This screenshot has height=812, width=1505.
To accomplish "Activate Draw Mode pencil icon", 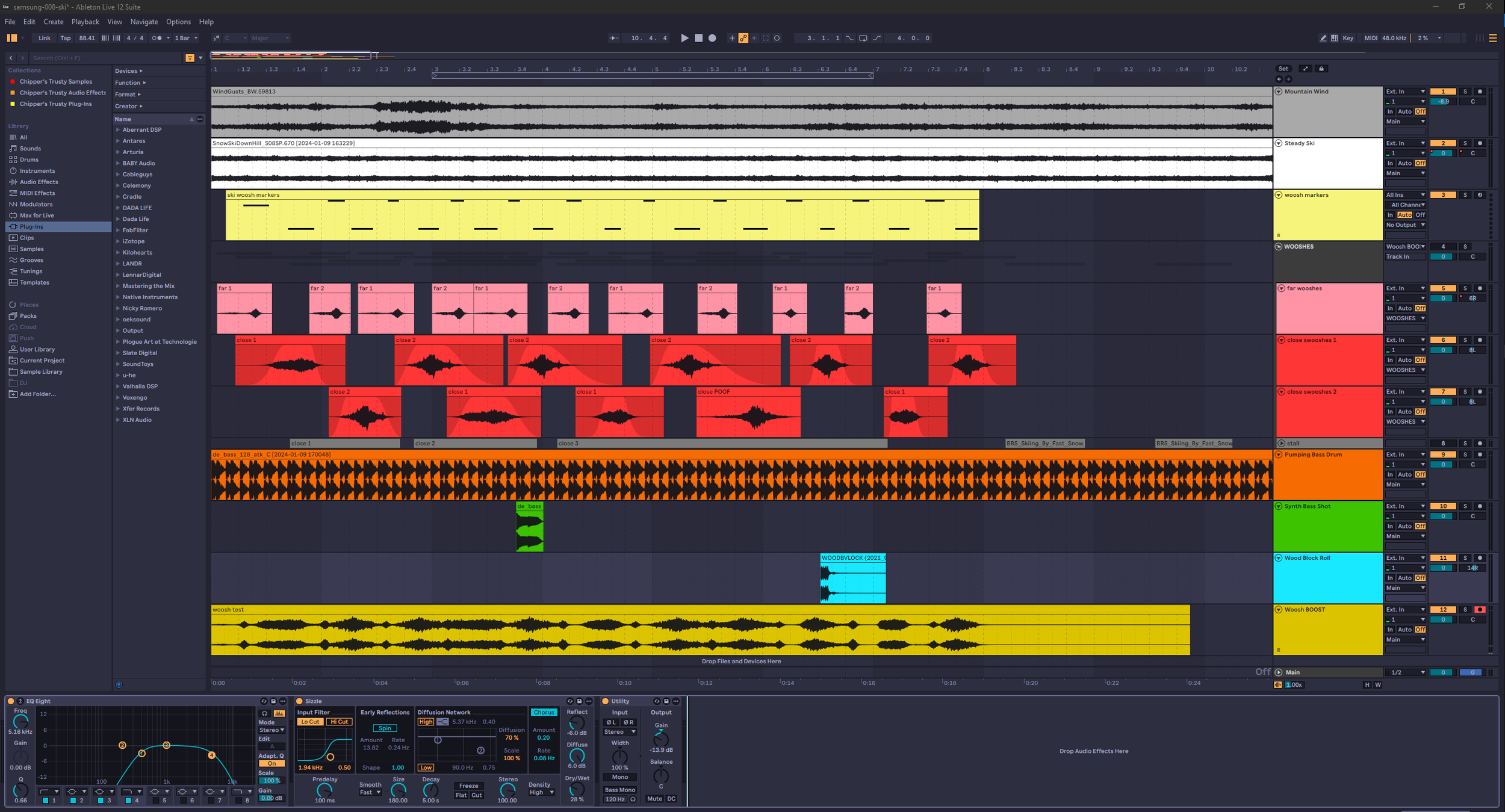I will (x=1323, y=38).
